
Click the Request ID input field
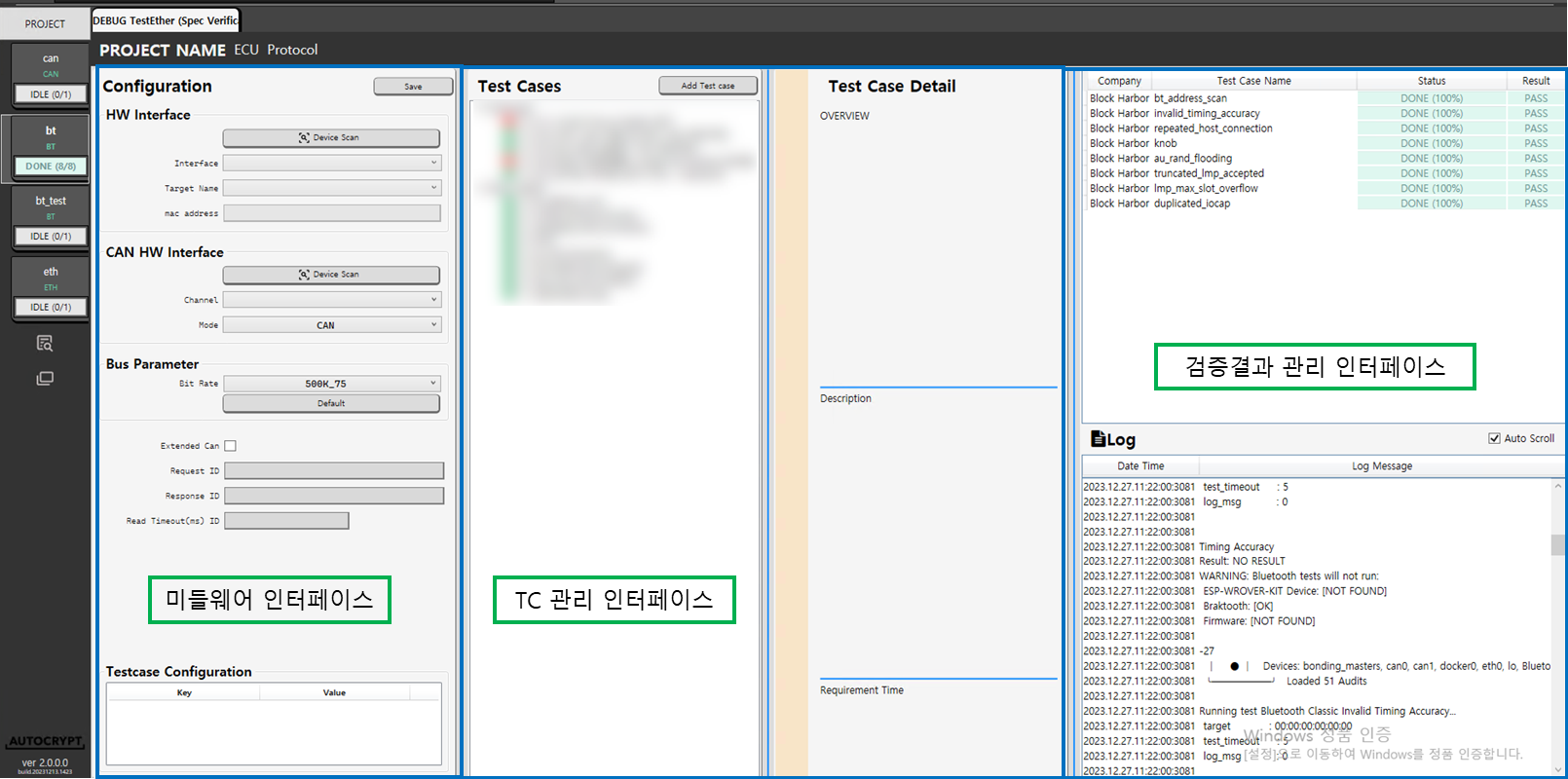pyautogui.click(x=334, y=471)
